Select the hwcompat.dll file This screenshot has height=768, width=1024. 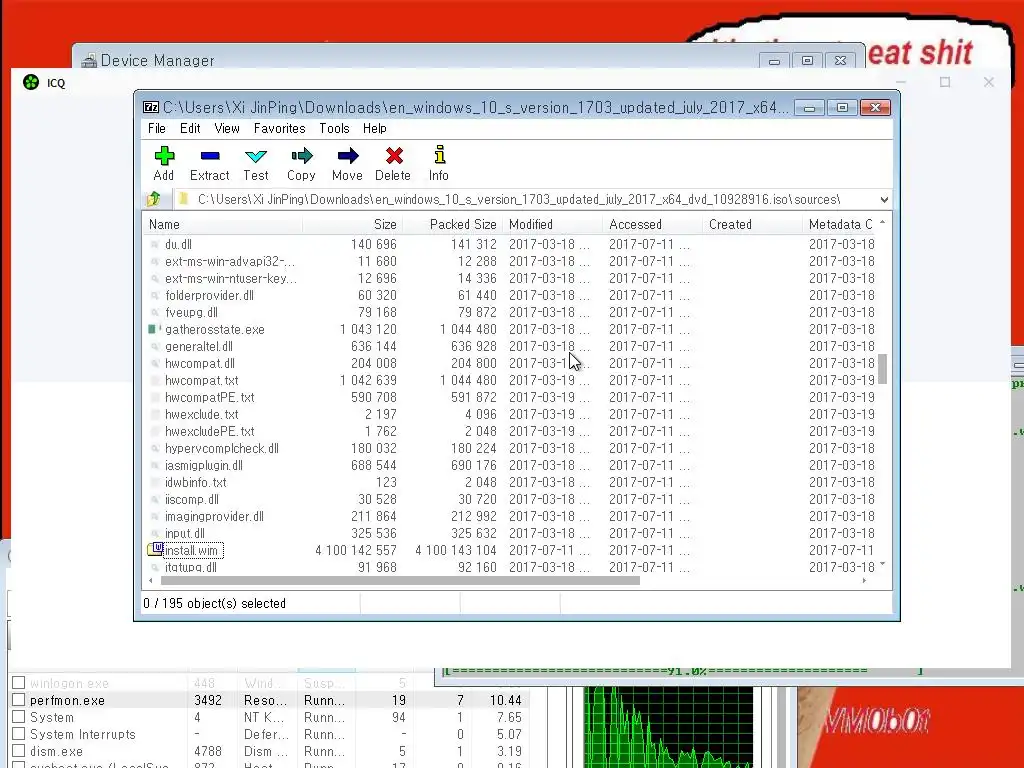pos(200,363)
